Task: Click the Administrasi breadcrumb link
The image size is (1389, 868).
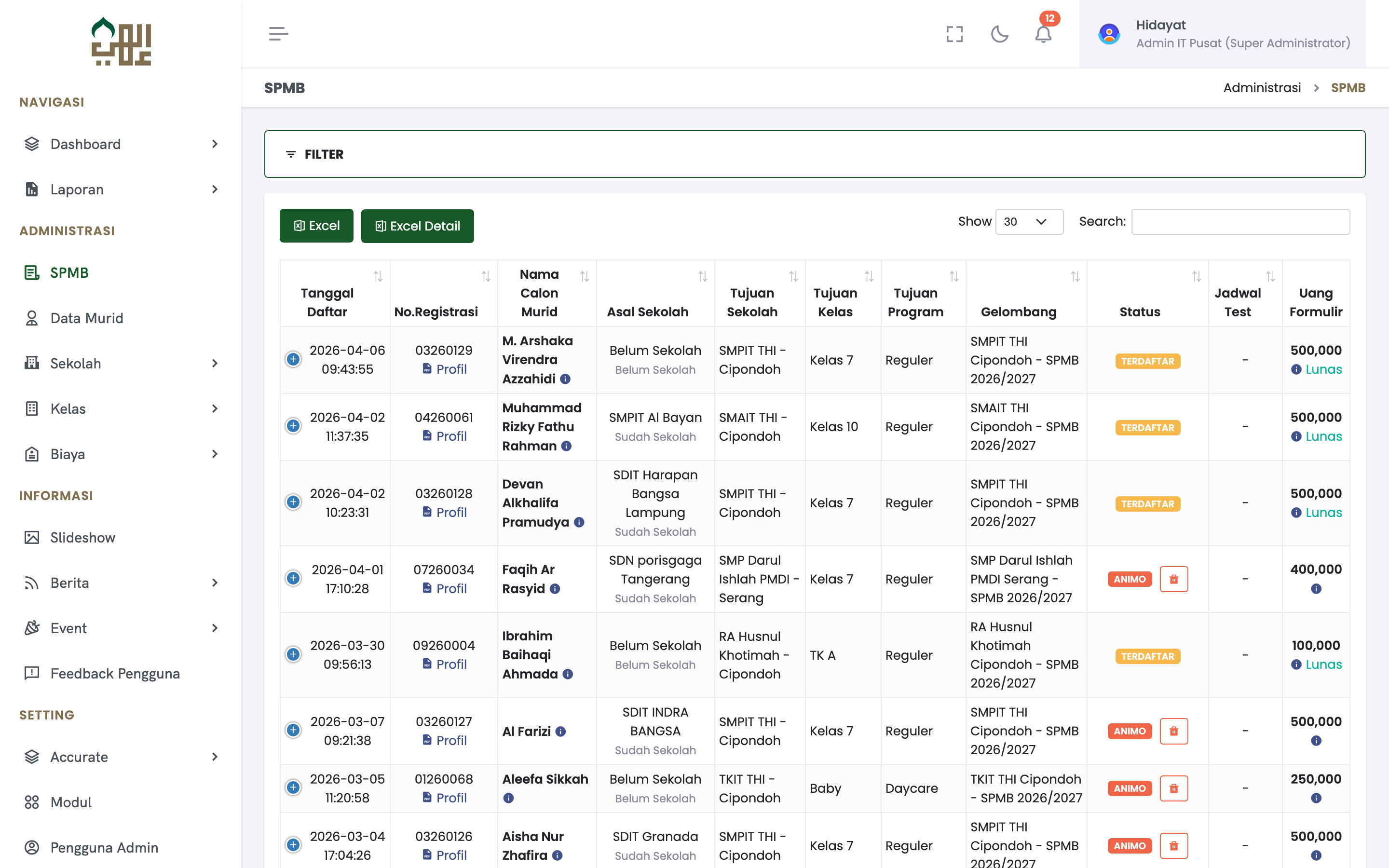Action: click(x=1262, y=88)
